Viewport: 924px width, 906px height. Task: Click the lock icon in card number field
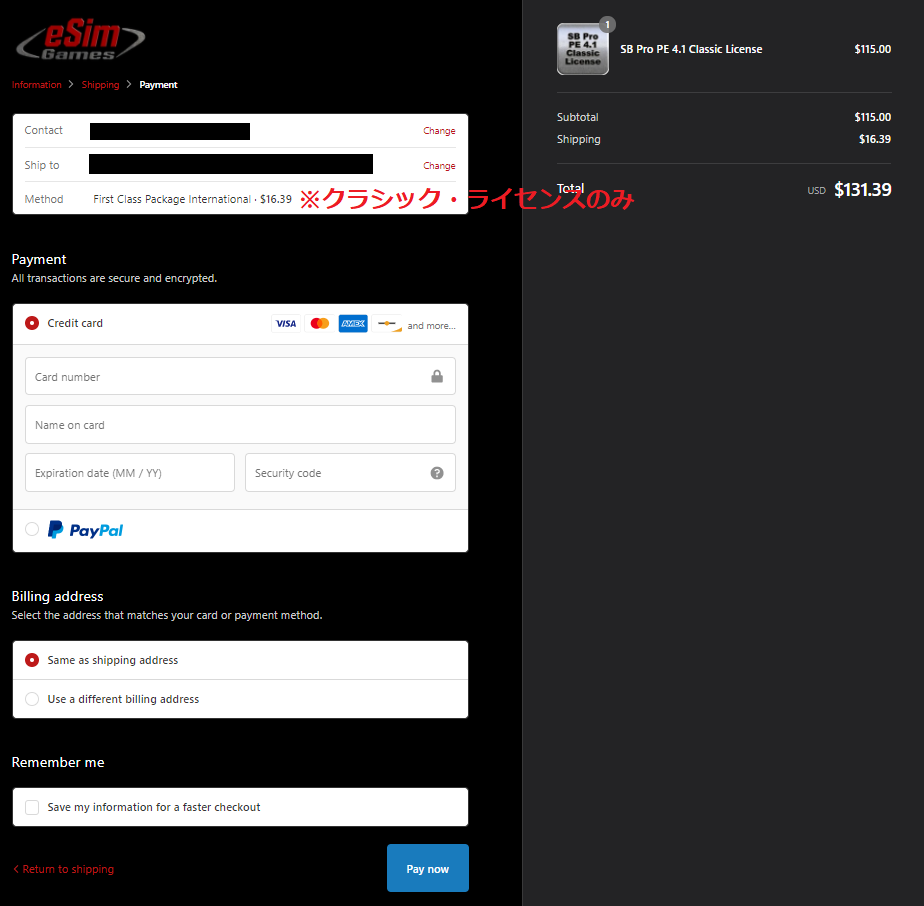point(437,376)
